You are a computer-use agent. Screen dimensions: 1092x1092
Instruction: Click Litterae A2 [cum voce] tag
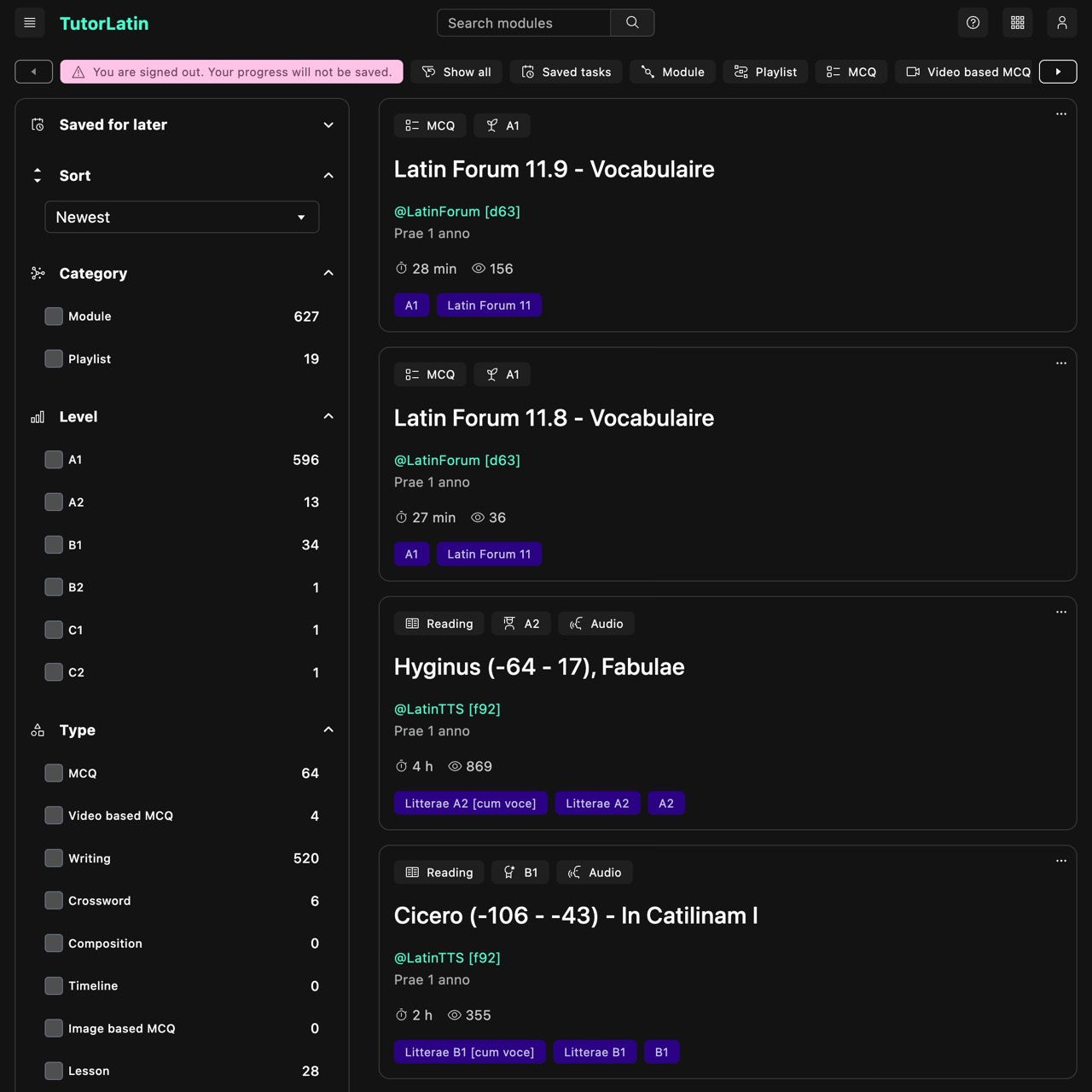[470, 804]
